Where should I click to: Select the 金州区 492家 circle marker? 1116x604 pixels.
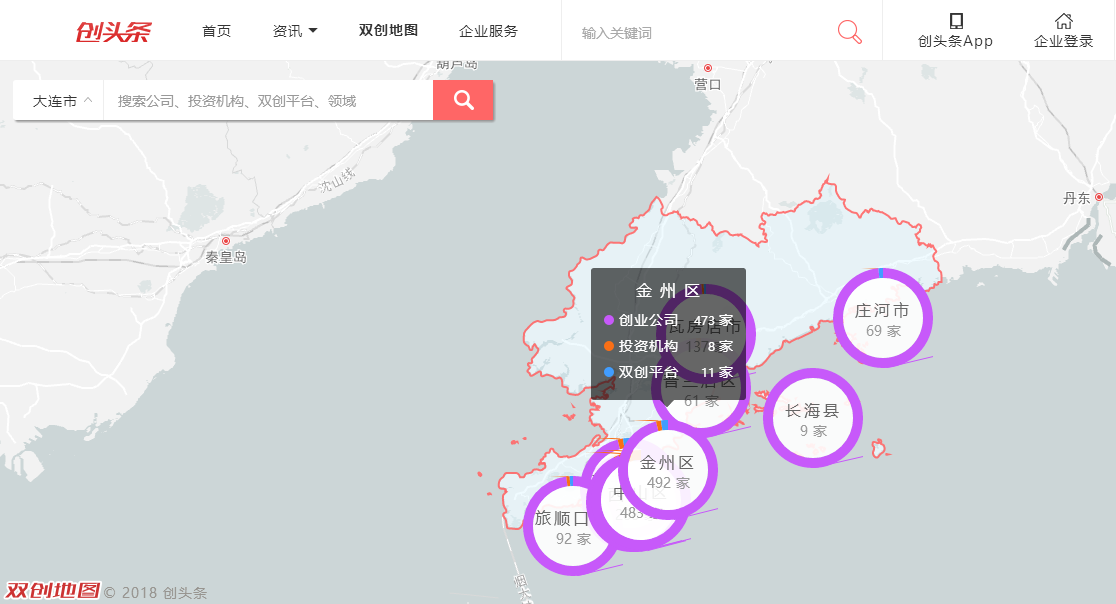(668, 470)
